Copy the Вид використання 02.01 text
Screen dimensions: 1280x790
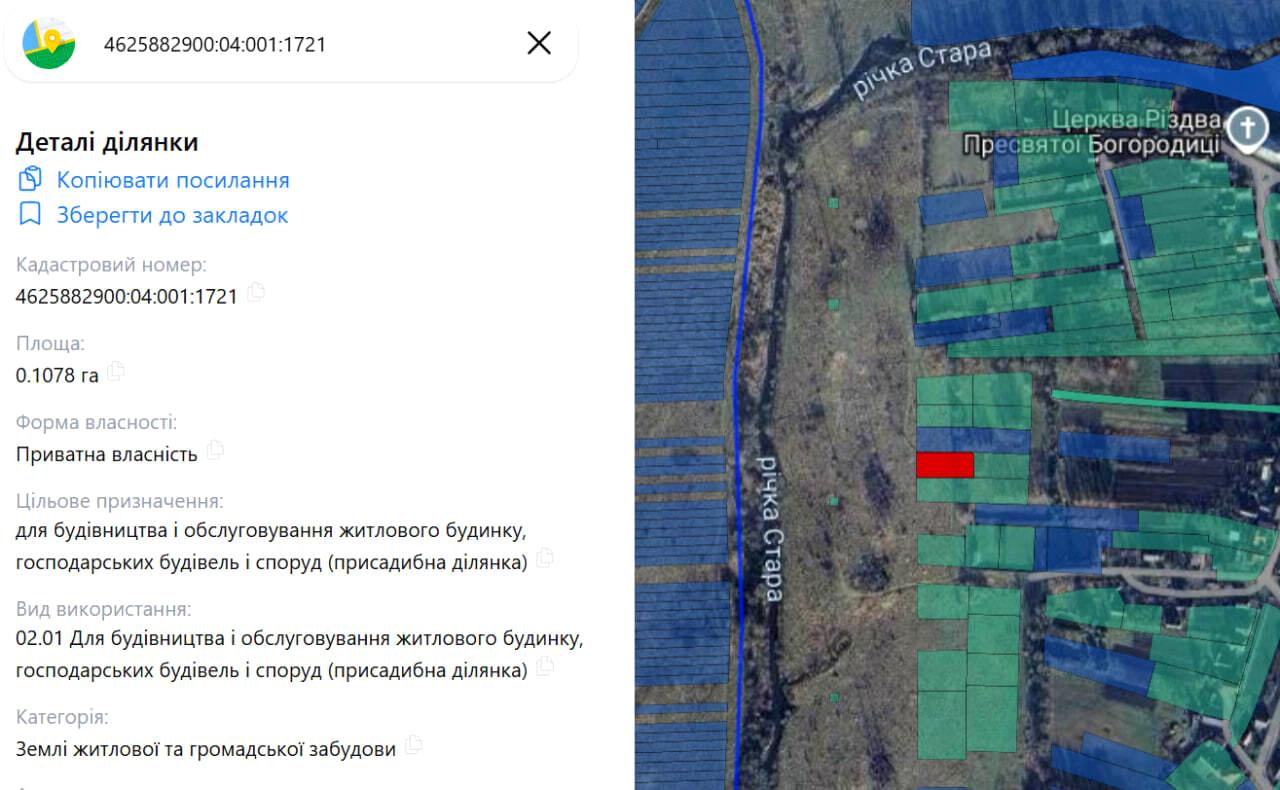point(545,667)
